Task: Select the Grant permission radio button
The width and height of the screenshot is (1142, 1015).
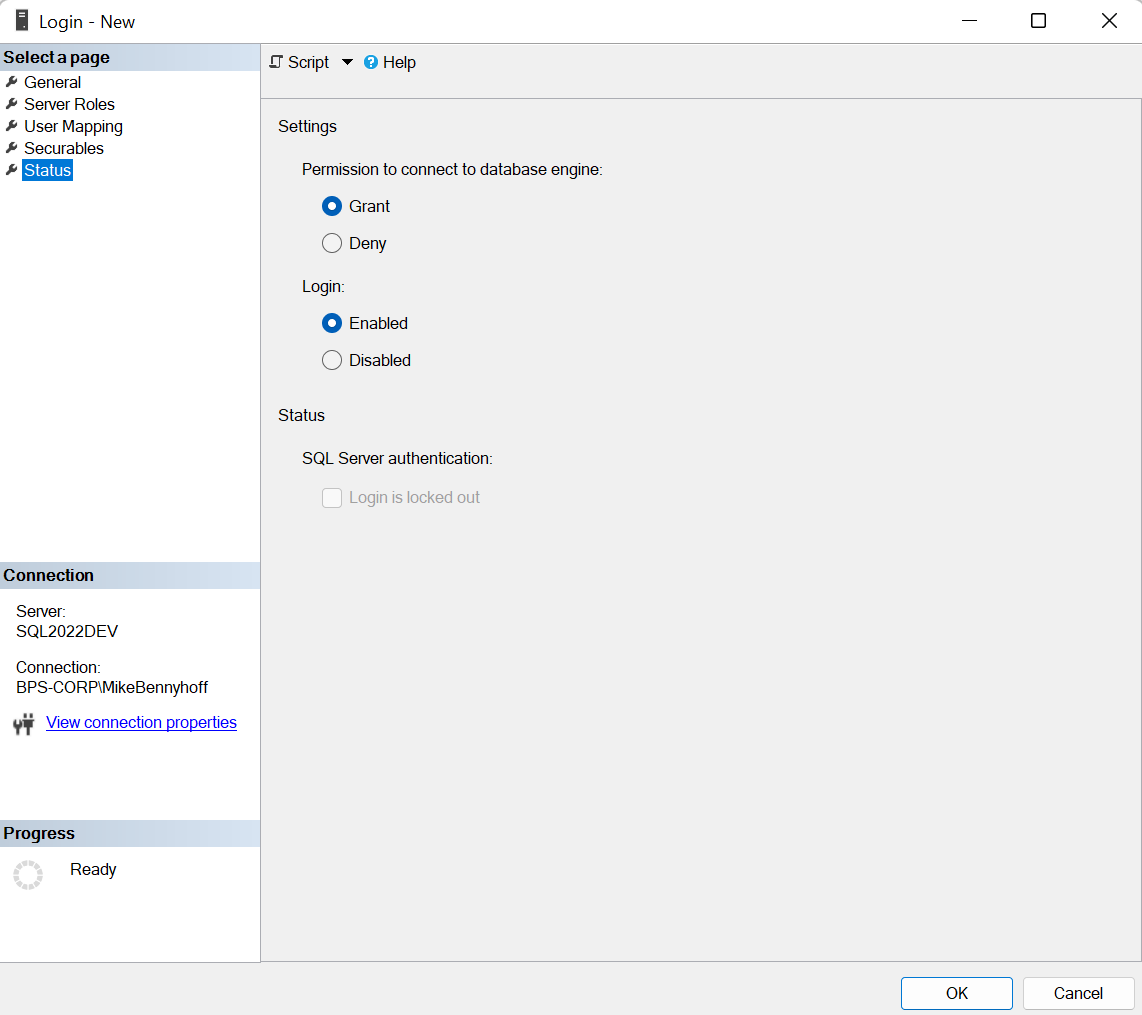Action: pos(331,206)
